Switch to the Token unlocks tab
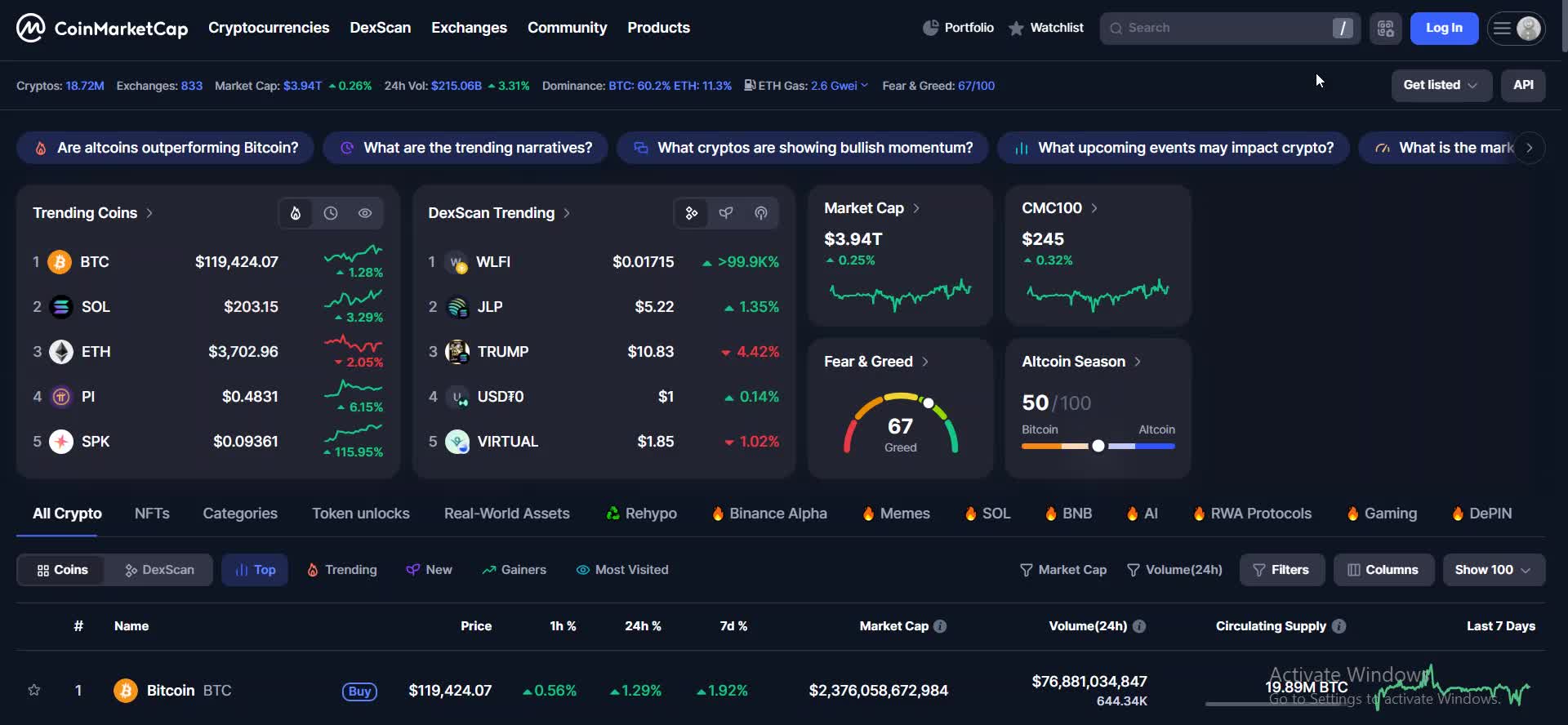1568x725 pixels. 361,514
